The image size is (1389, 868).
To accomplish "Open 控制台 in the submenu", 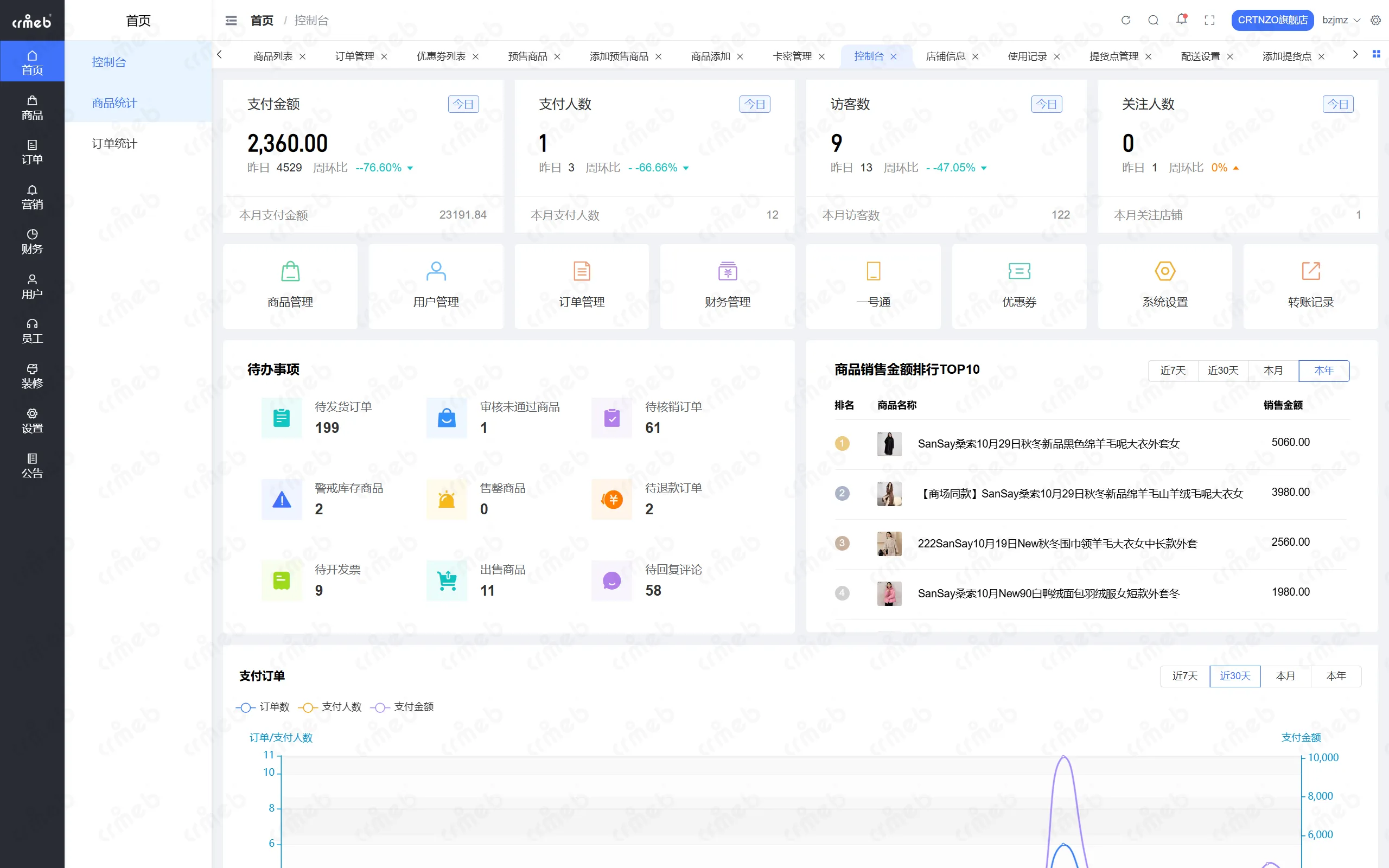I will [138, 62].
